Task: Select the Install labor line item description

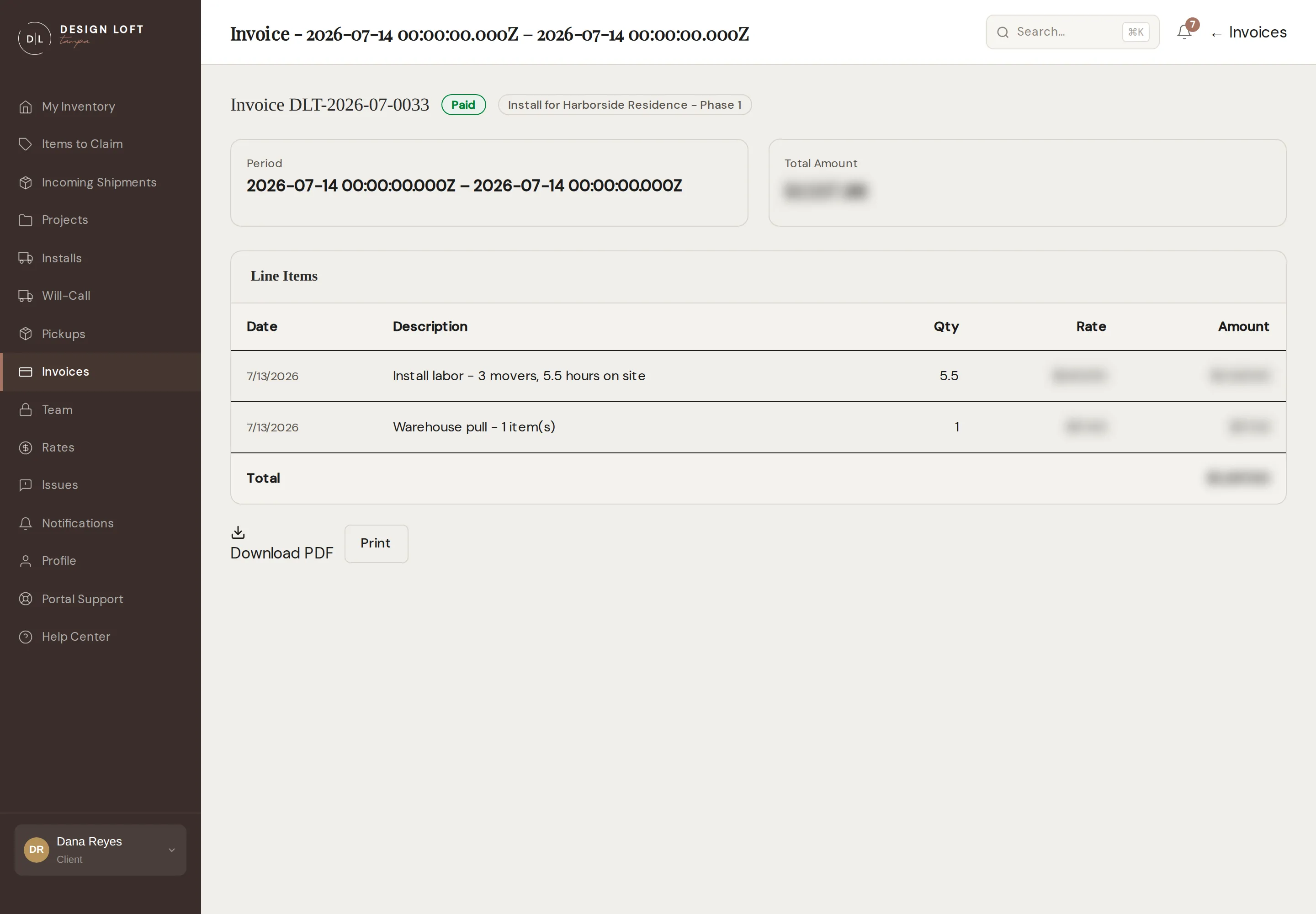Action: pyautogui.click(x=519, y=376)
